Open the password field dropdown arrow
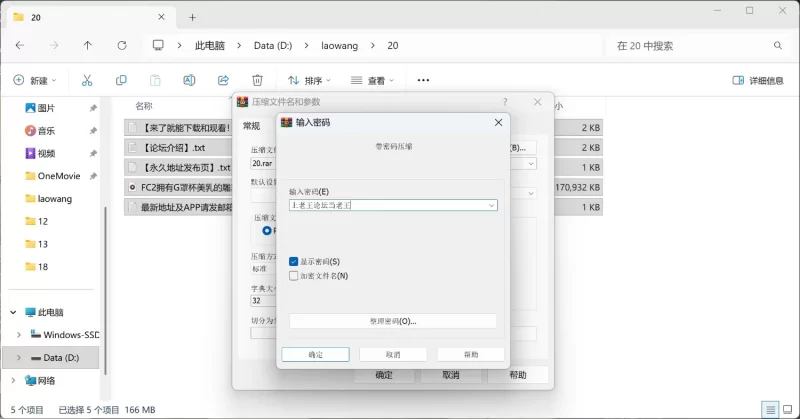The image size is (800, 419). (491, 205)
